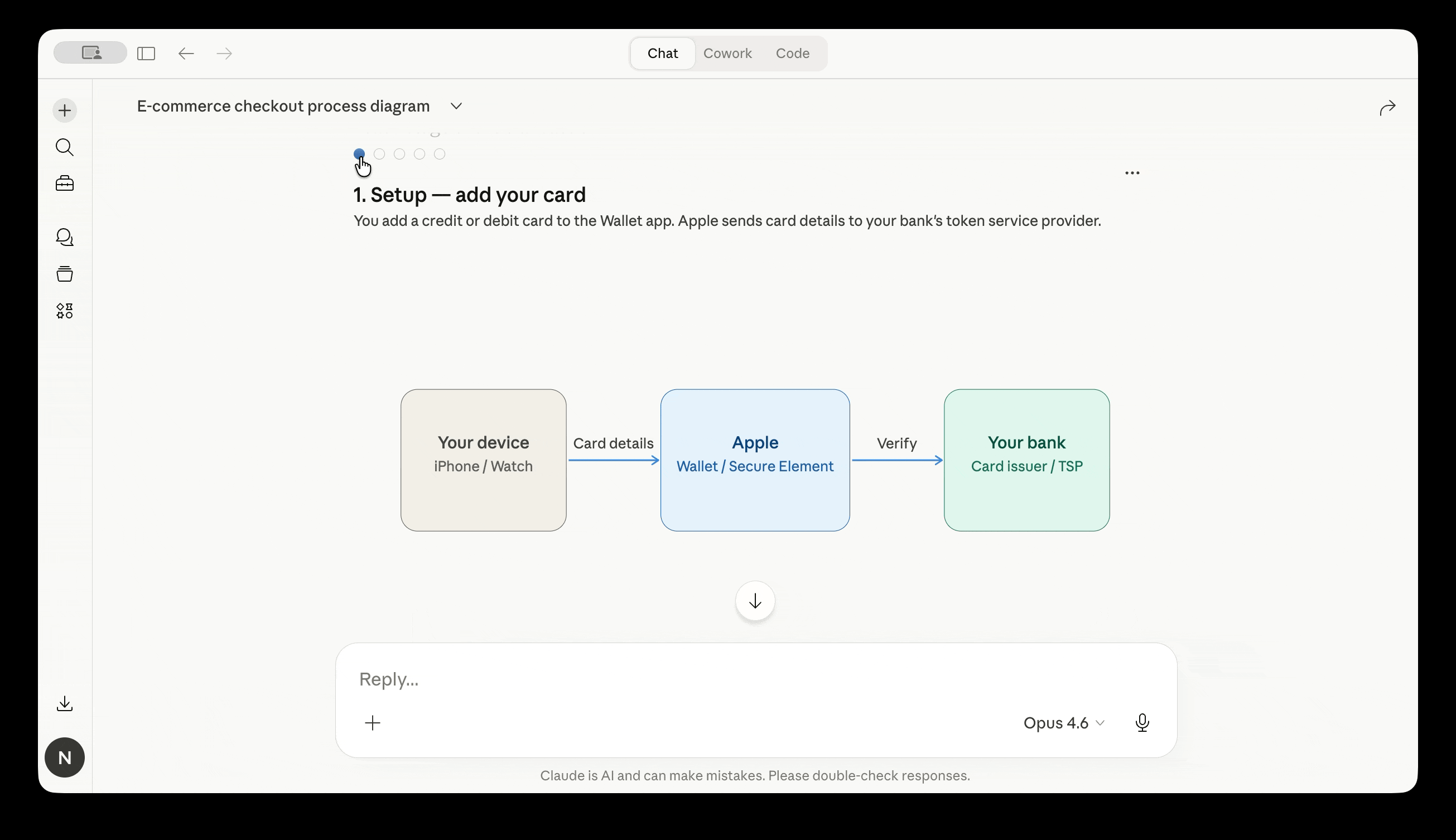Click the scroll-to-bottom arrow button
The image size is (1456, 840).
(755, 601)
